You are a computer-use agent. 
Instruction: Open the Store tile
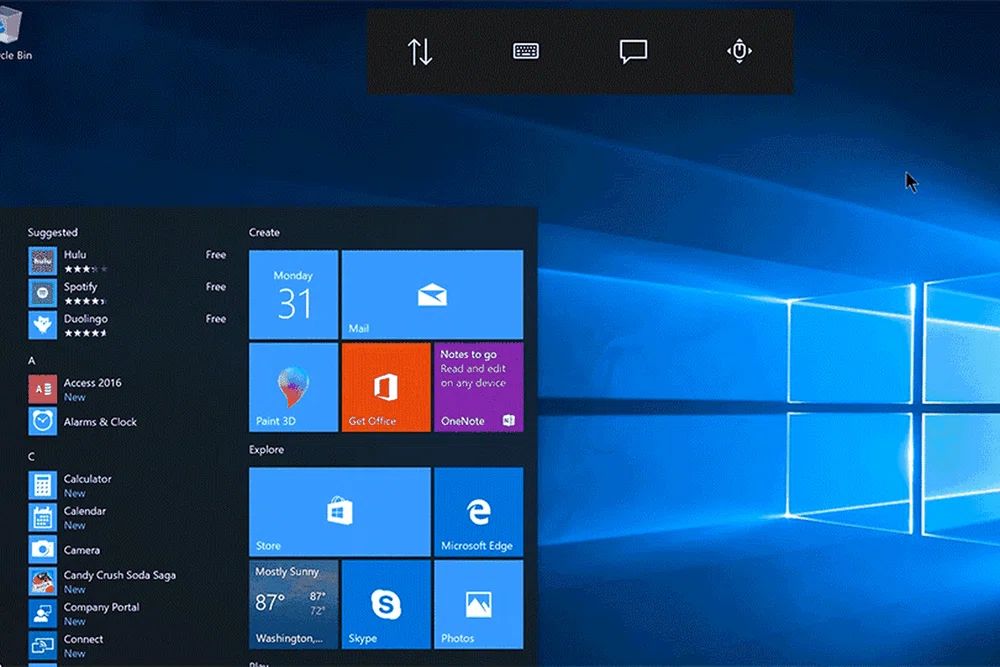click(339, 511)
